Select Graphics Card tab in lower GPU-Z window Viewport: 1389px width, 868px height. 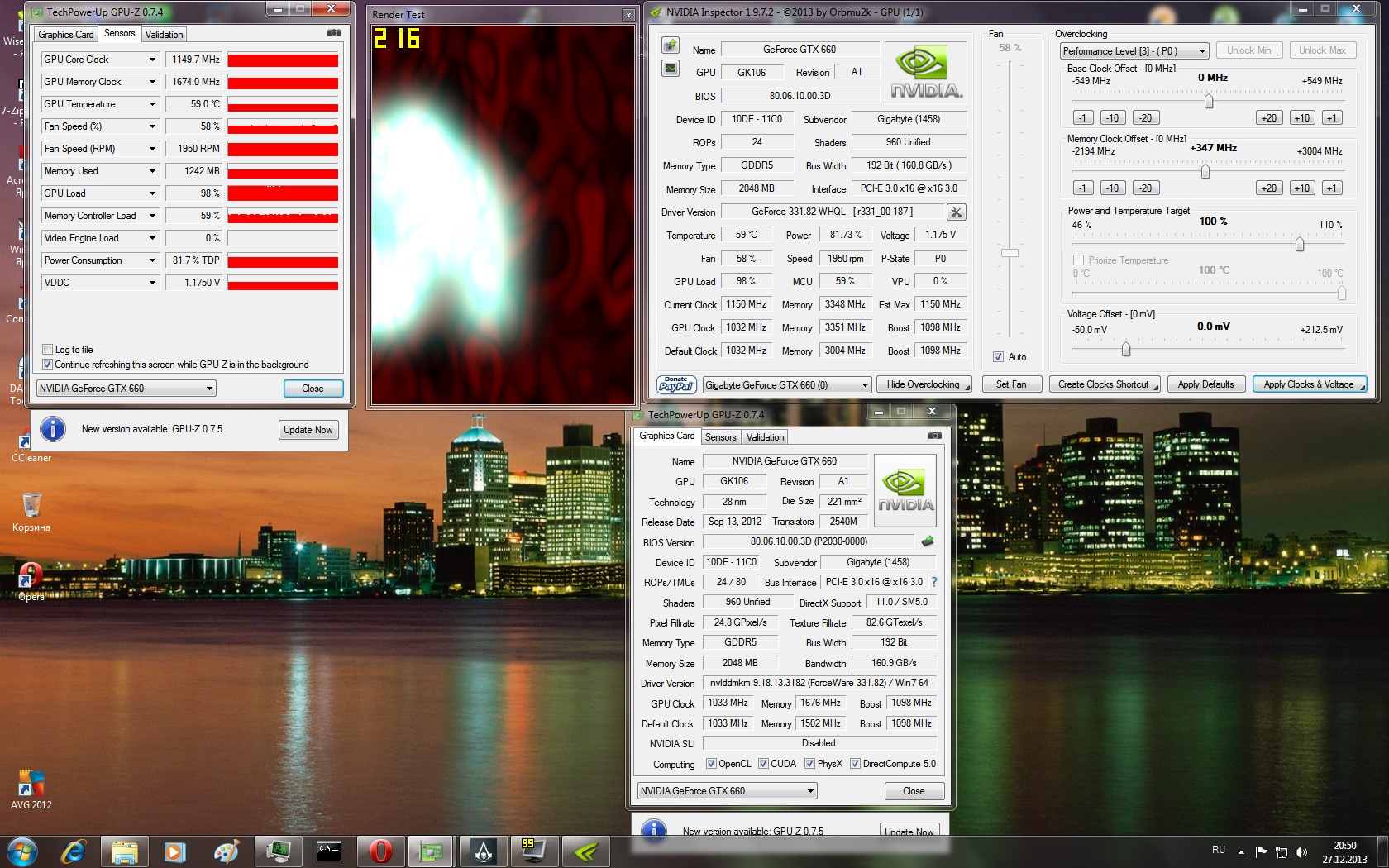(x=667, y=436)
